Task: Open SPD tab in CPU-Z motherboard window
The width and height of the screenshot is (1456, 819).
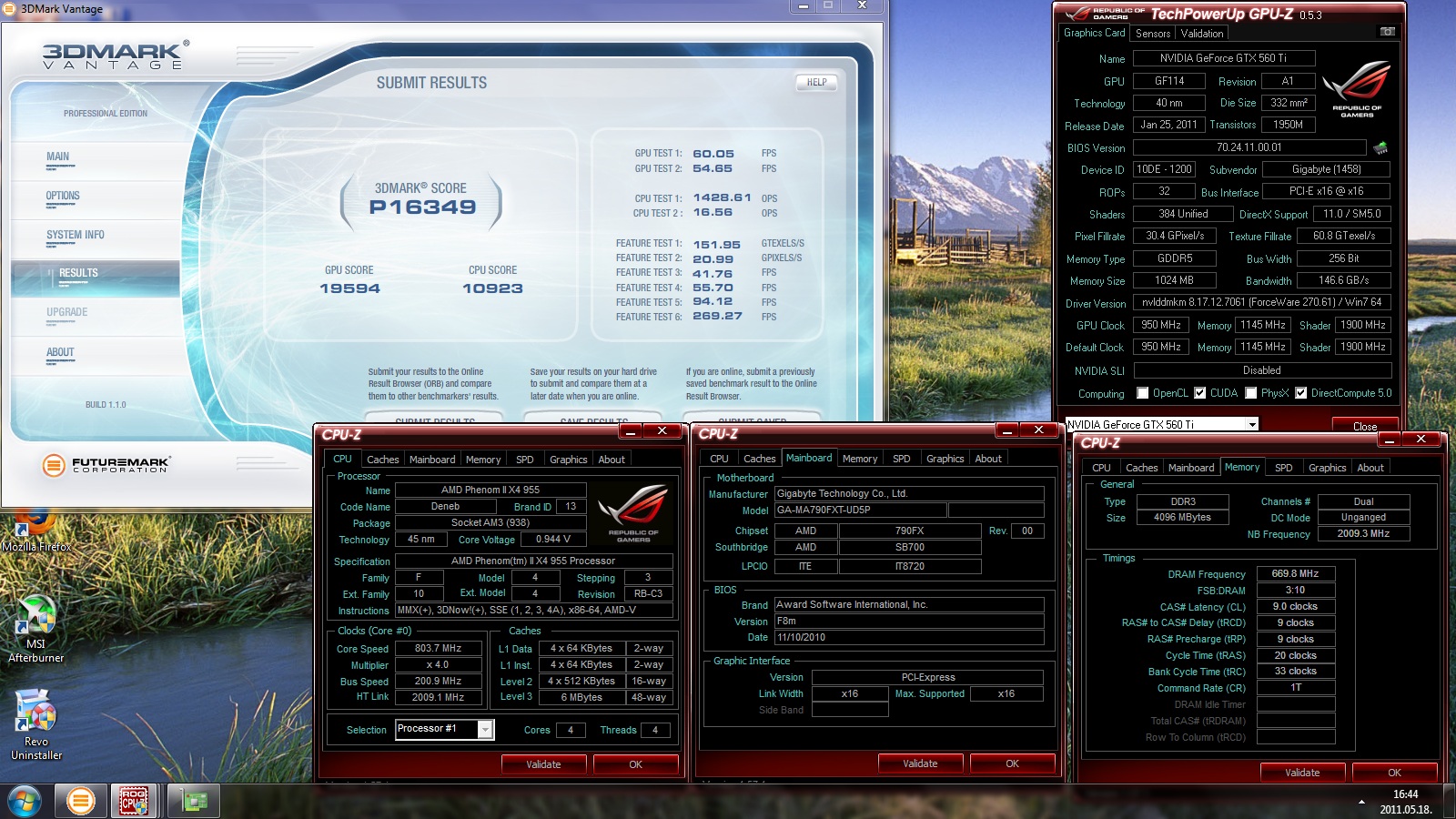Action: point(902,459)
